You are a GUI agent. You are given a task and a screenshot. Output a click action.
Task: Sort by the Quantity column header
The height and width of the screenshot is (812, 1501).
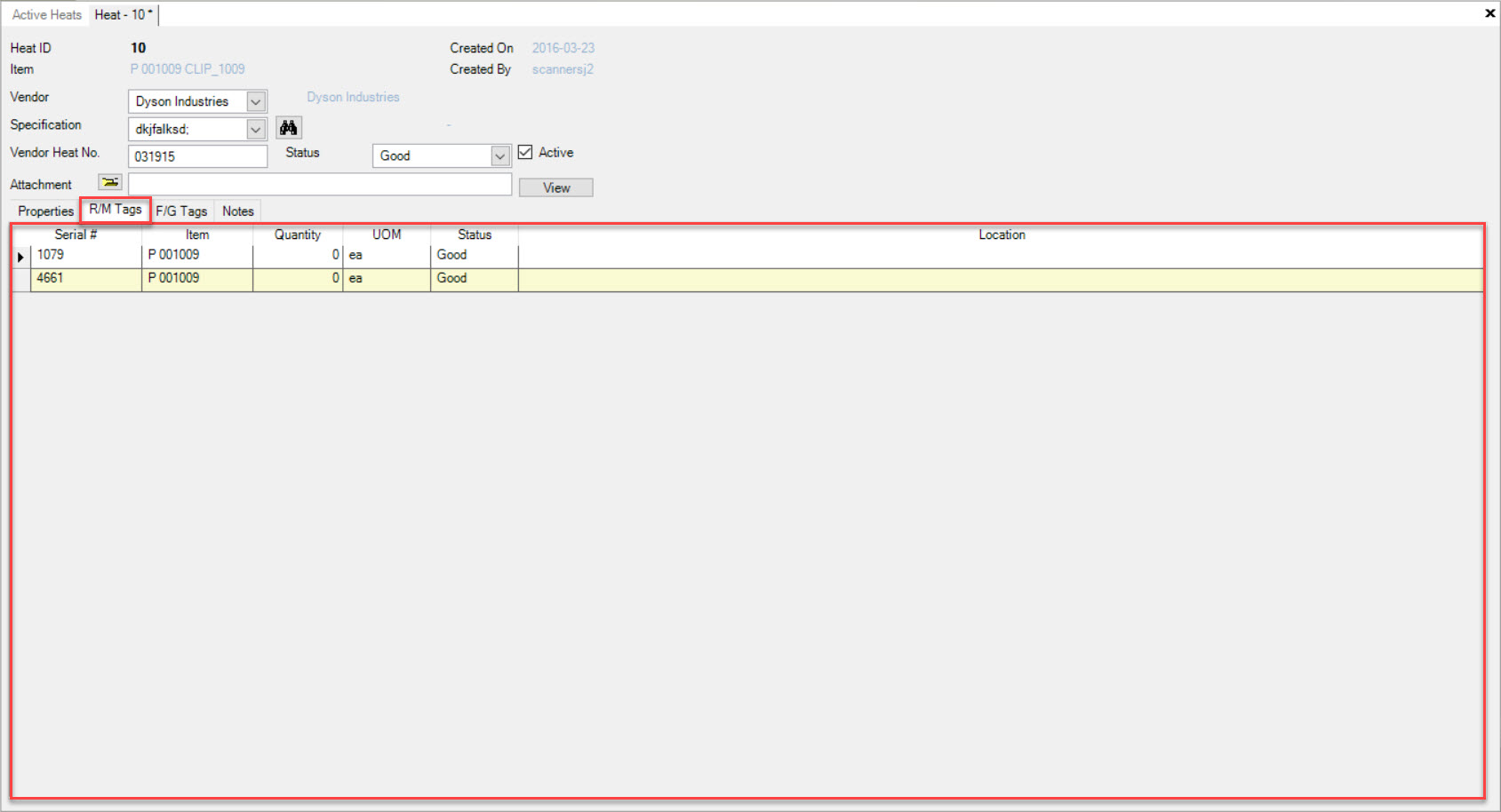pyautogui.click(x=298, y=235)
